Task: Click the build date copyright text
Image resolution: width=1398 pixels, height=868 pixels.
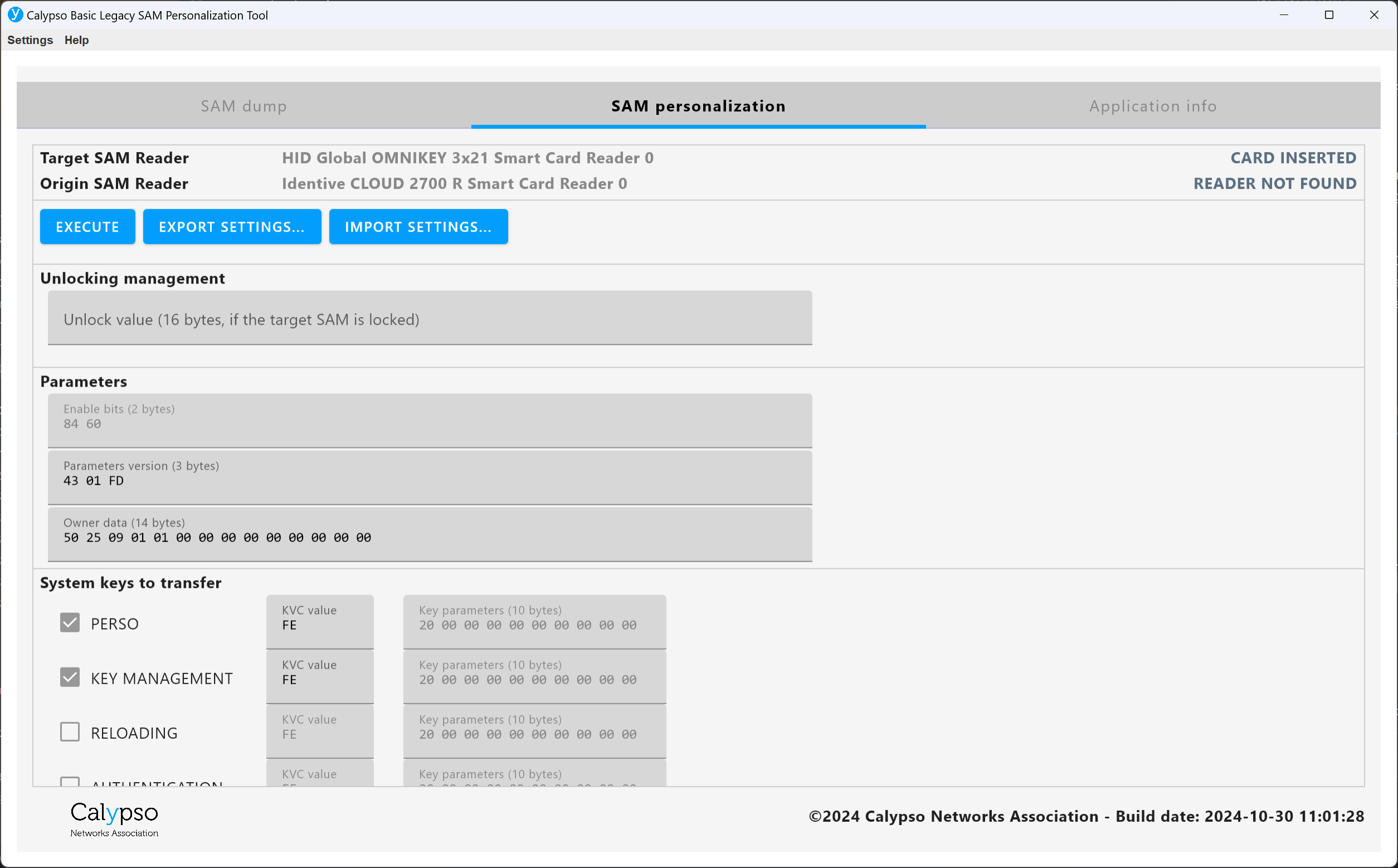Action: click(x=1086, y=816)
